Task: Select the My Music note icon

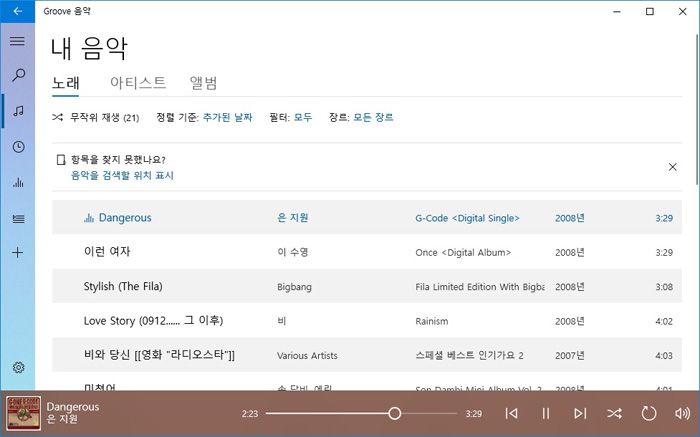Action: 18,111
